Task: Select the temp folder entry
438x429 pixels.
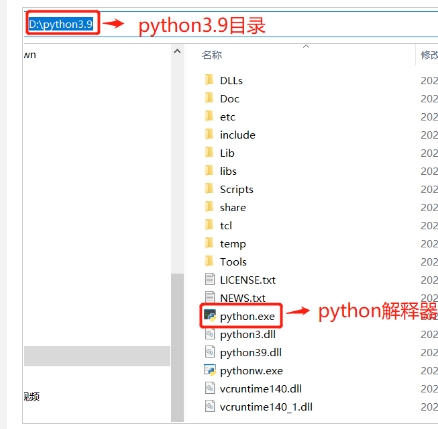Action: [x=225, y=244]
